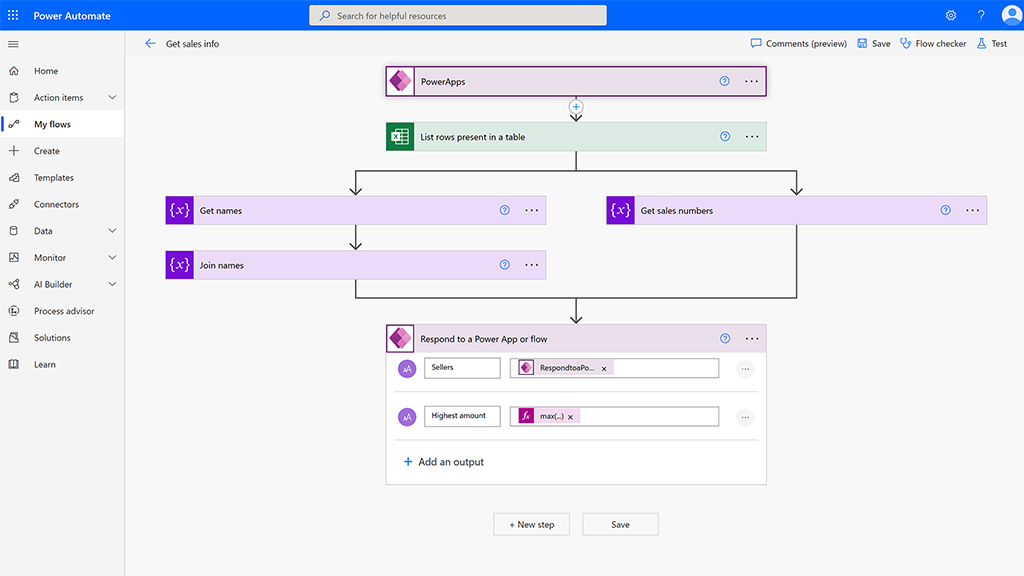Screen dimensions: 1024x576
Task: Open Create in the sidebar
Action: 62,151
